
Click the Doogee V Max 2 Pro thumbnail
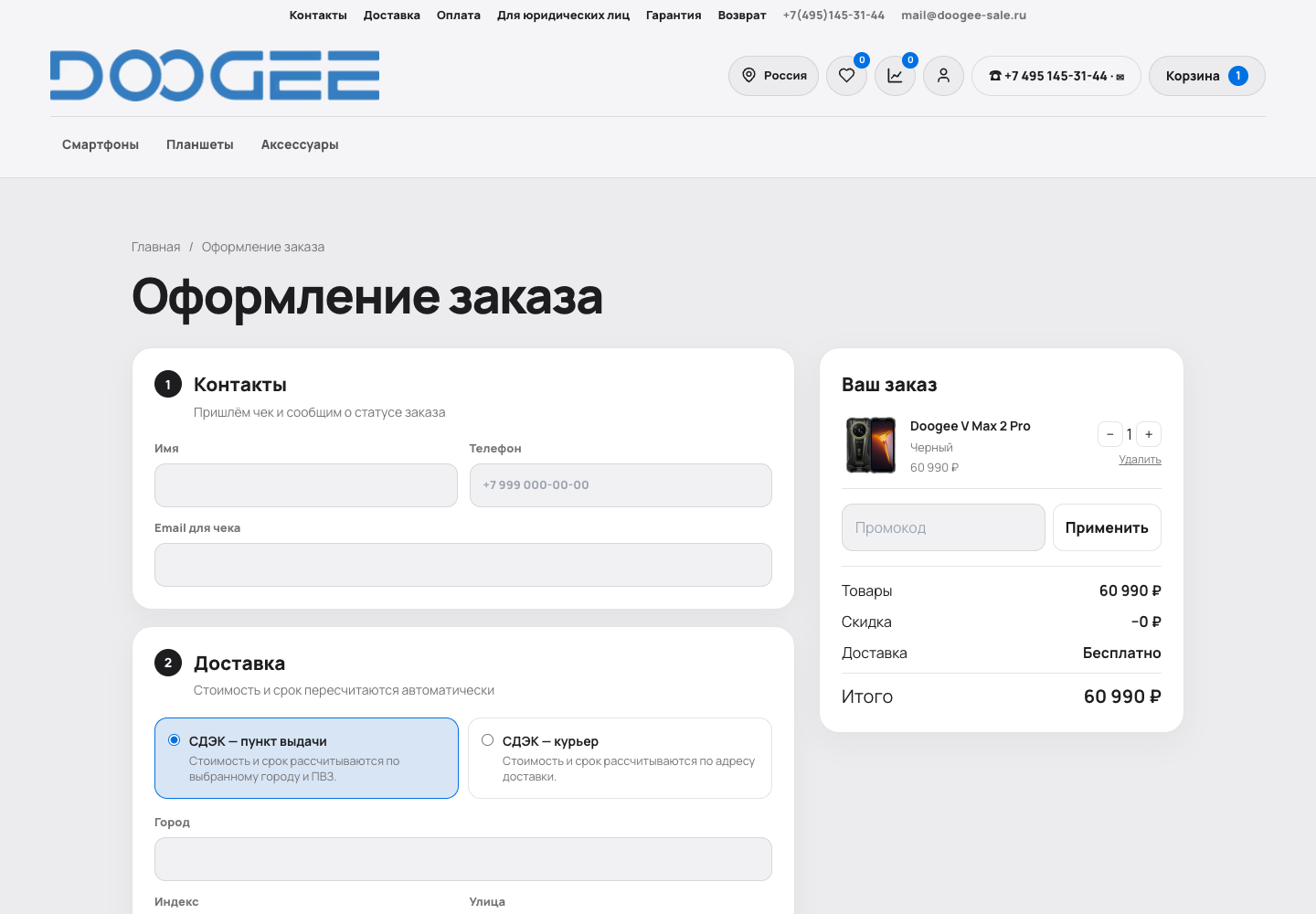pos(870,445)
